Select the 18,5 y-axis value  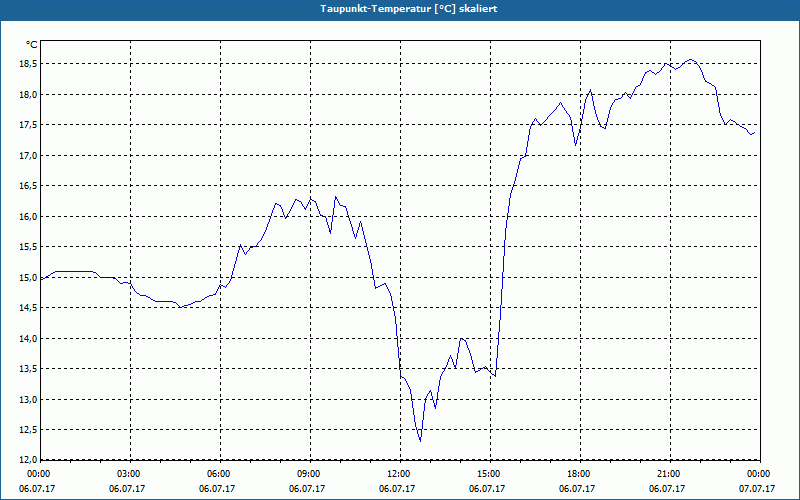pos(28,64)
